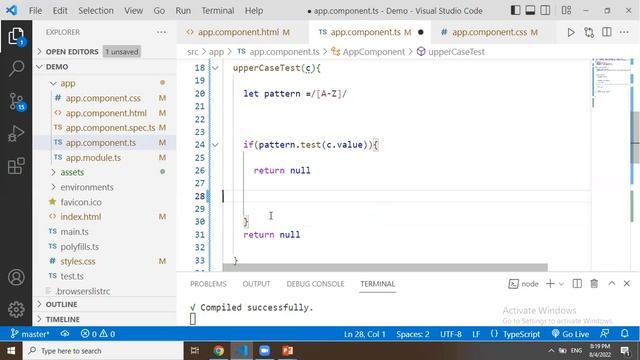
Task: Fold the if block at line 24
Action: 215,145
